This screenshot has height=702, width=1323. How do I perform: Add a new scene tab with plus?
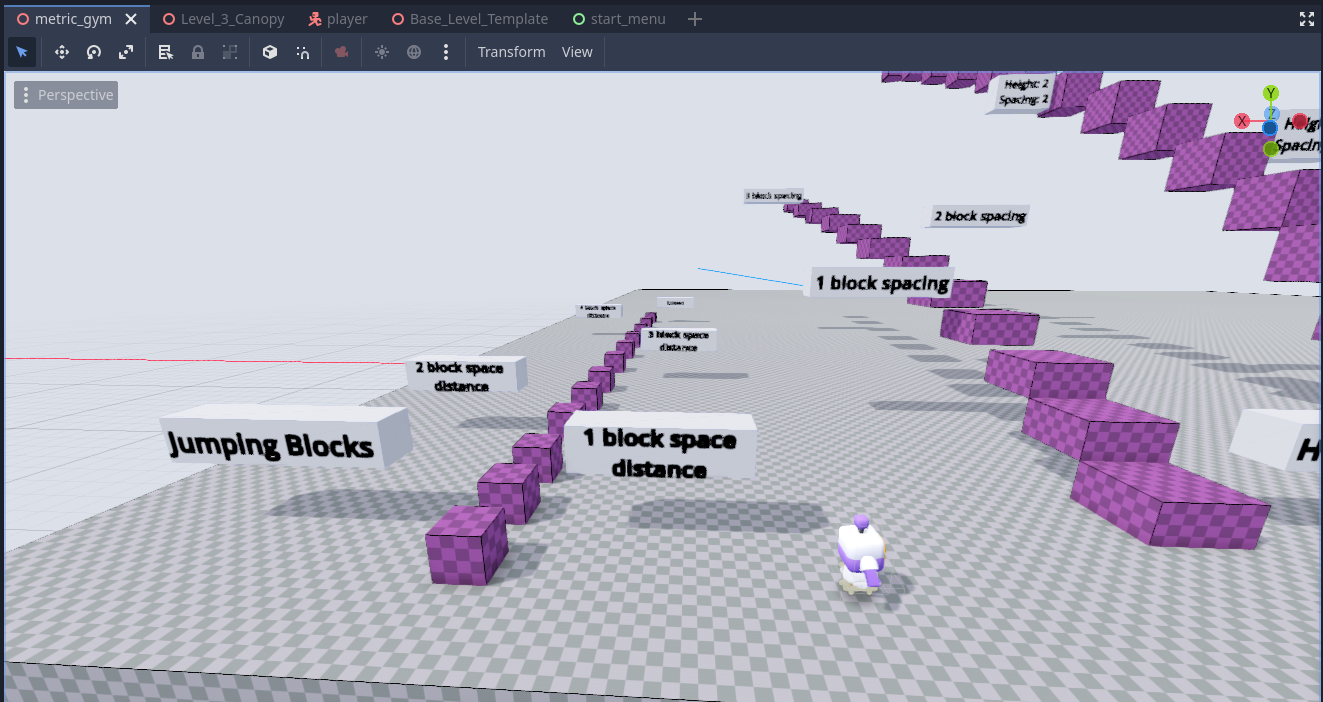pyautogui.click(x=696, y=19)
